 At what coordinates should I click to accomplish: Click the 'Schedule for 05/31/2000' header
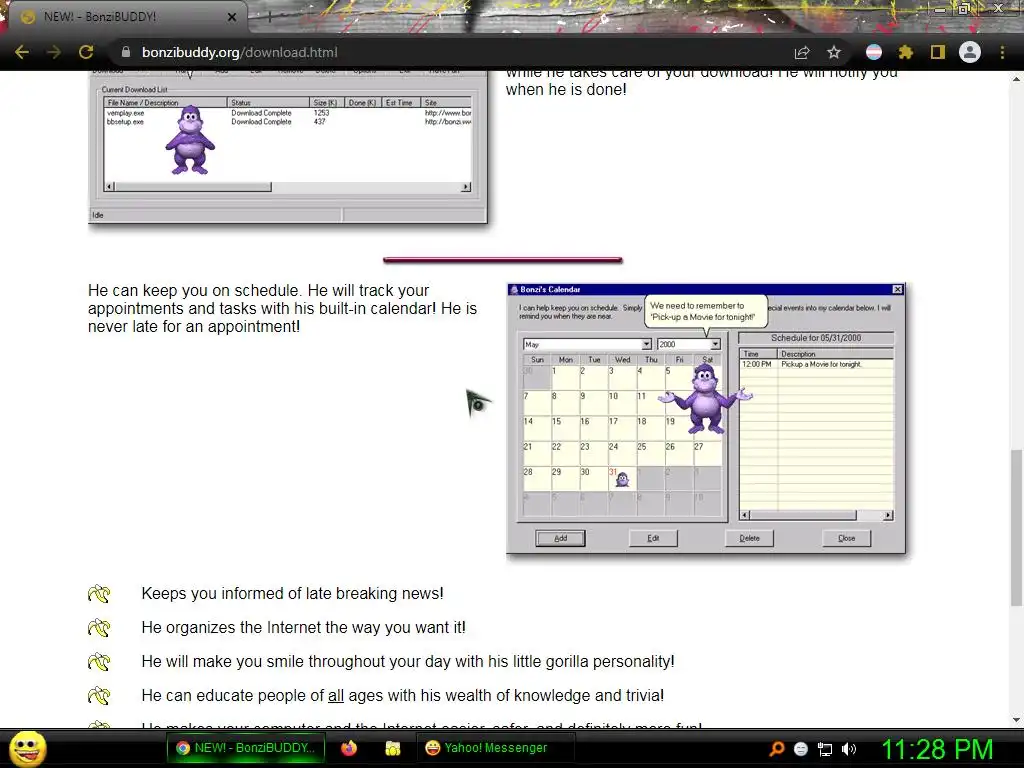point(816,338)
